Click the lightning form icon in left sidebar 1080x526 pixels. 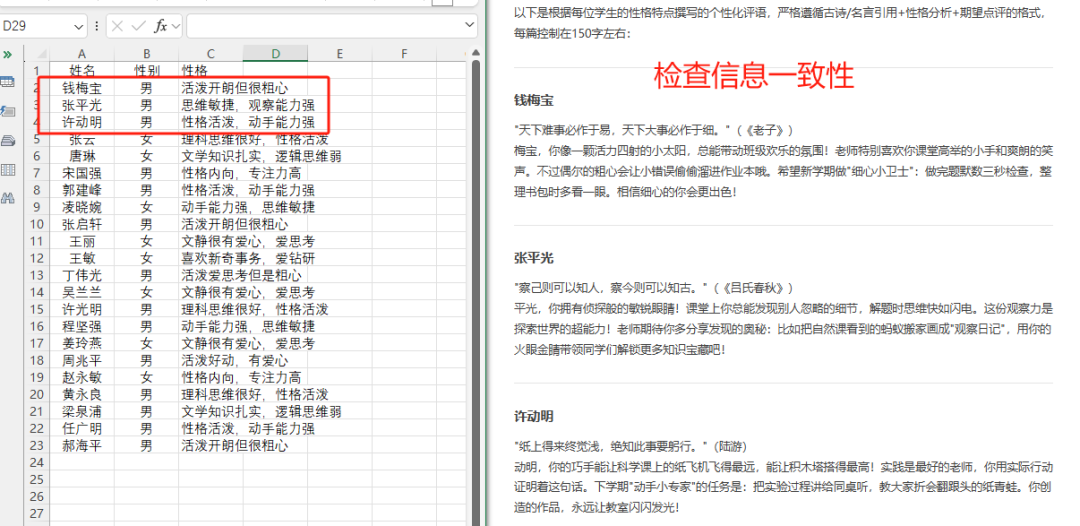[x=8, y=111]
